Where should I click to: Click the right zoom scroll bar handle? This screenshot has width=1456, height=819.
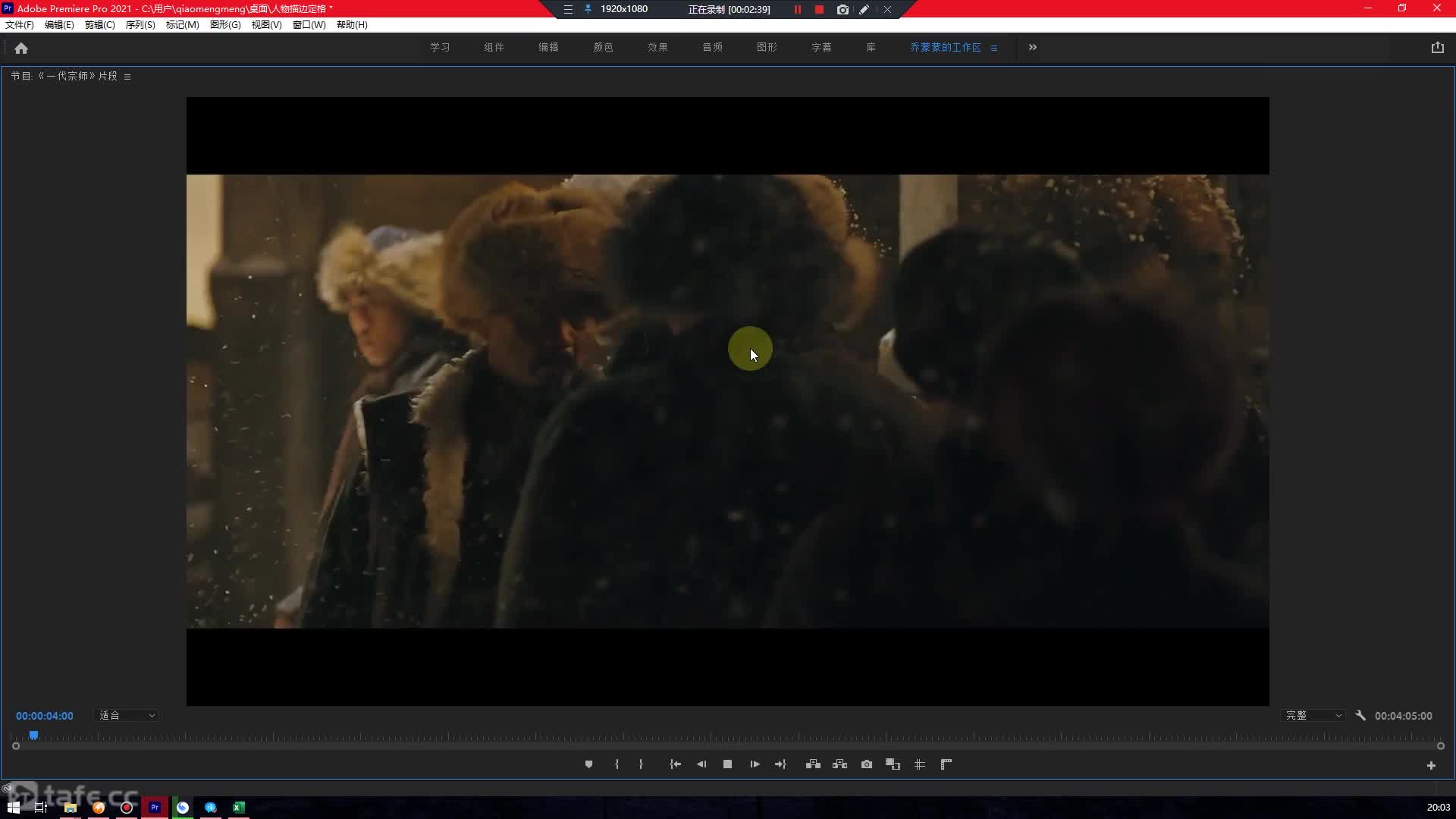coord(1441,746)
